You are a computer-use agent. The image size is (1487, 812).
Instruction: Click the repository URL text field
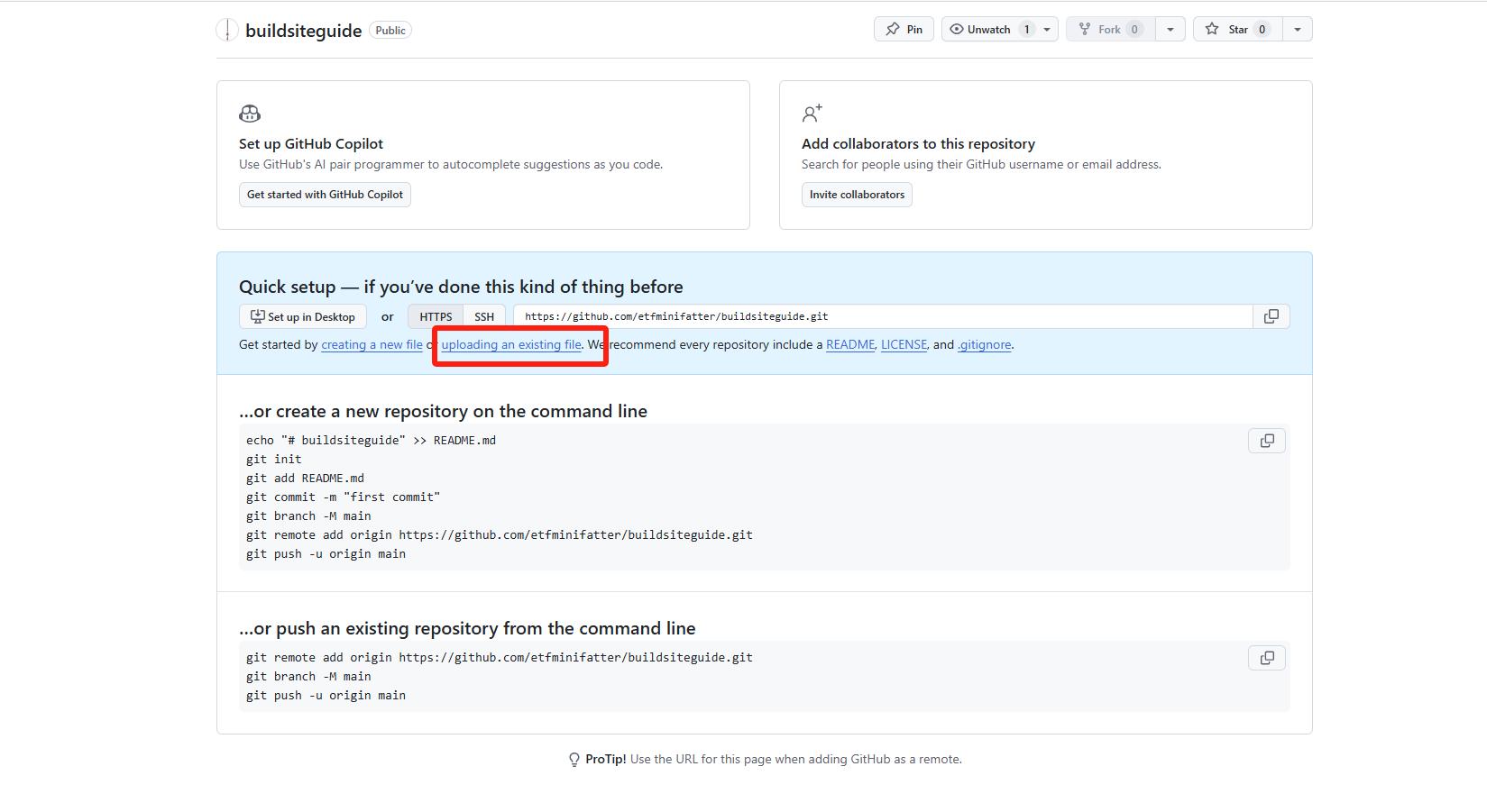click(x=882, y=316)
